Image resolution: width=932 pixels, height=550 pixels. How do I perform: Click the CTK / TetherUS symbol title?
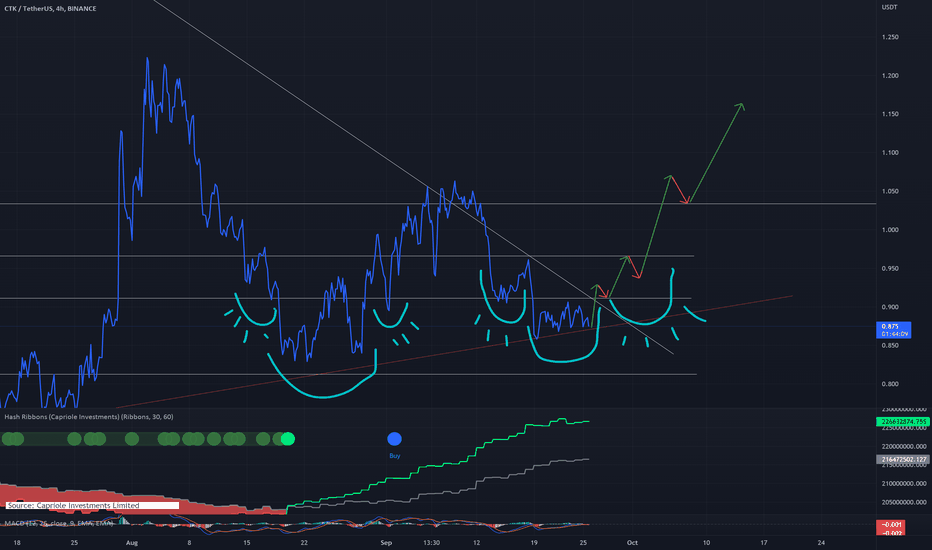coord(50,8)
